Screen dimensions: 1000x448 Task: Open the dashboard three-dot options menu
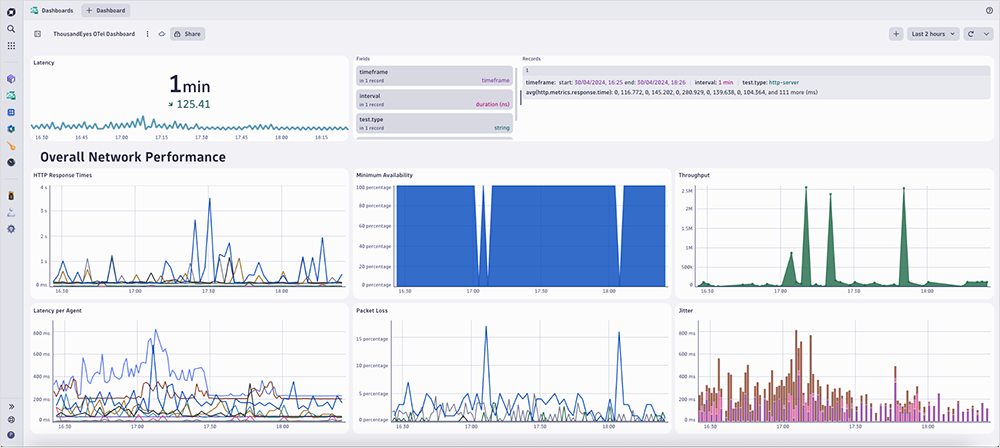148,33
